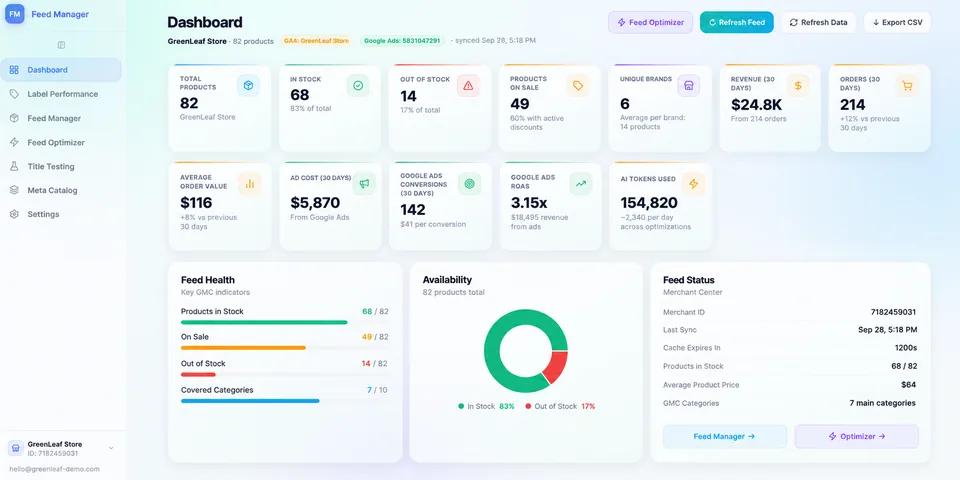Click the On Sale orange progress bar
The height and width of the screenshot is (480, 960).
tap(243, 348)
